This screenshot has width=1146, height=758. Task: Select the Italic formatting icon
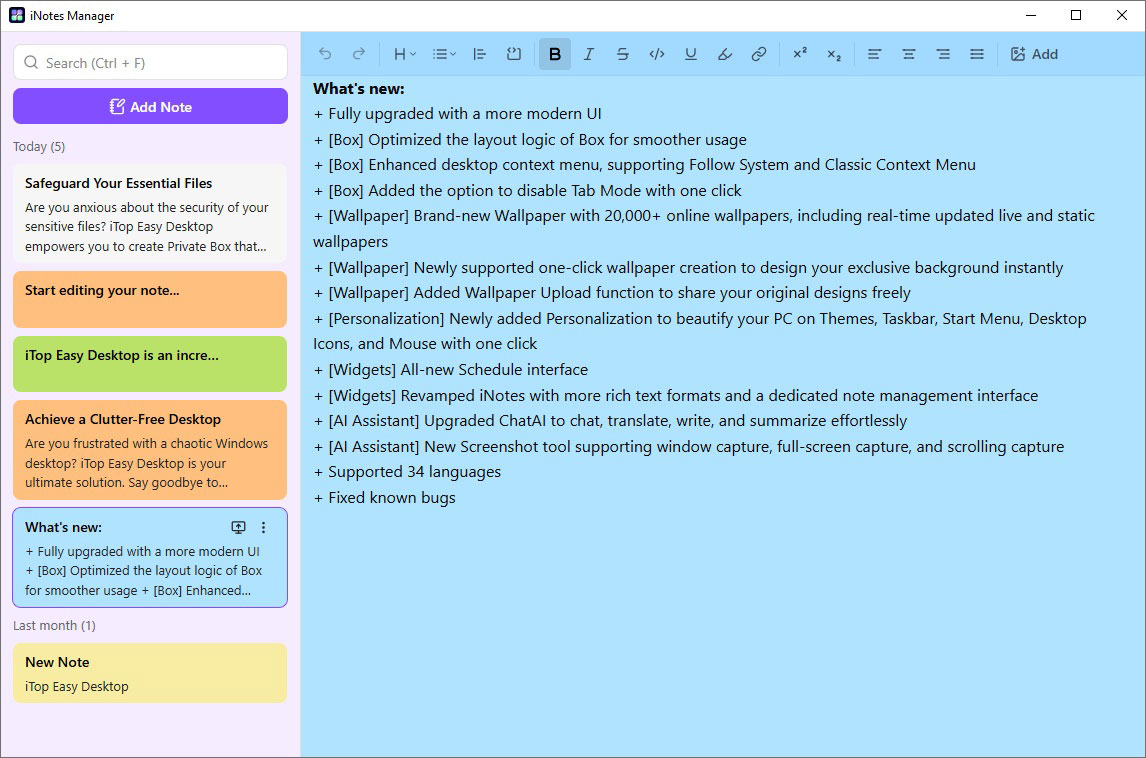[589, 54]
